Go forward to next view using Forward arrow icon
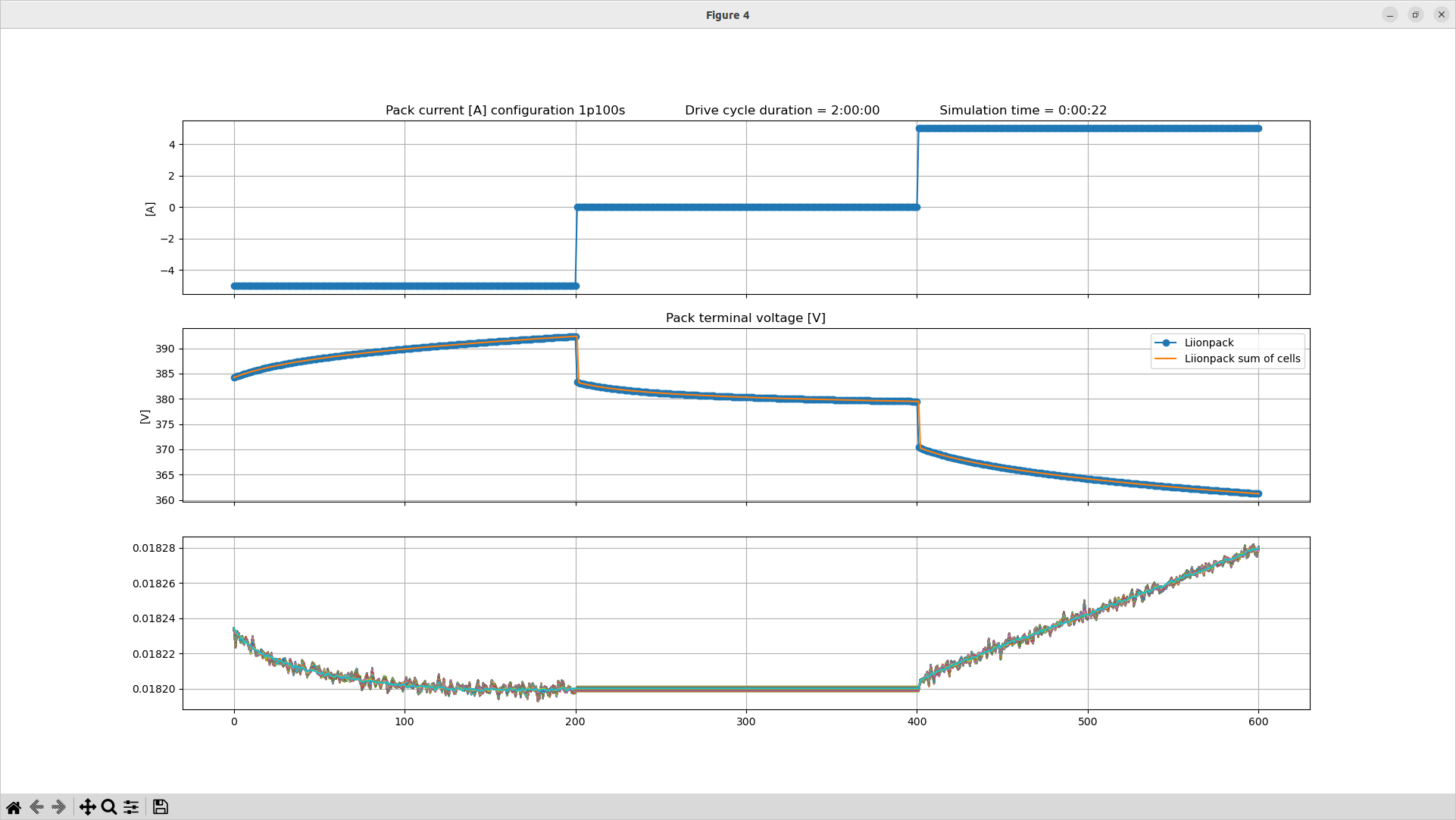The width and height of the screenshot is (1456, 820). (x=58, y=807)
